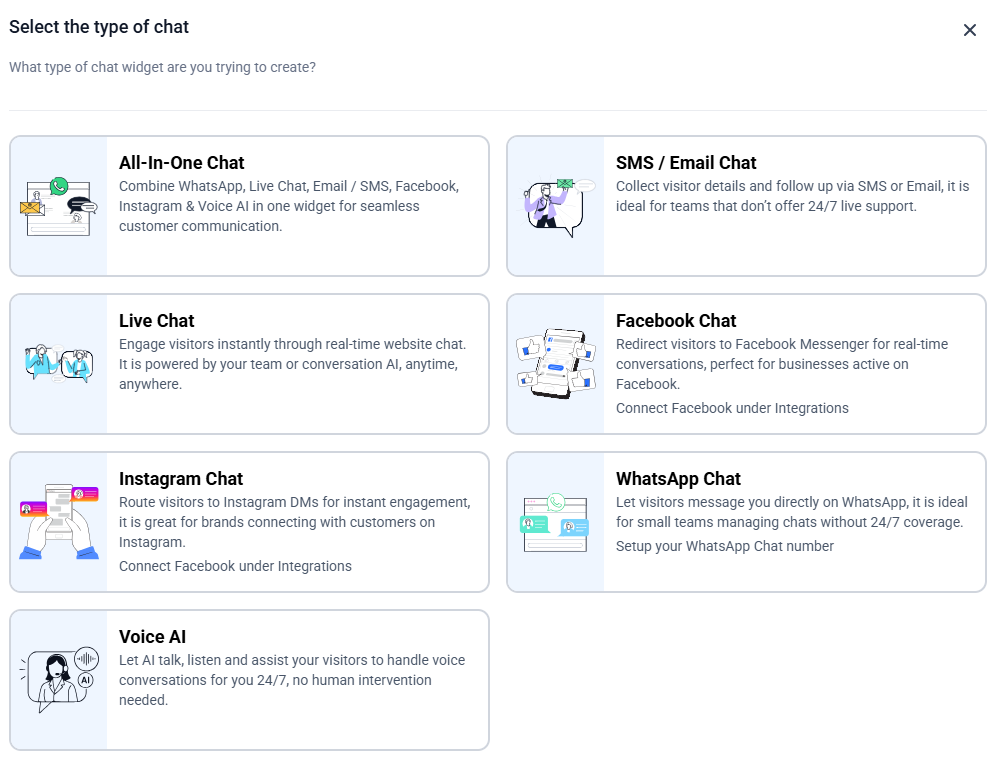Click the Live Chat illustration icon

click(59, 364)
